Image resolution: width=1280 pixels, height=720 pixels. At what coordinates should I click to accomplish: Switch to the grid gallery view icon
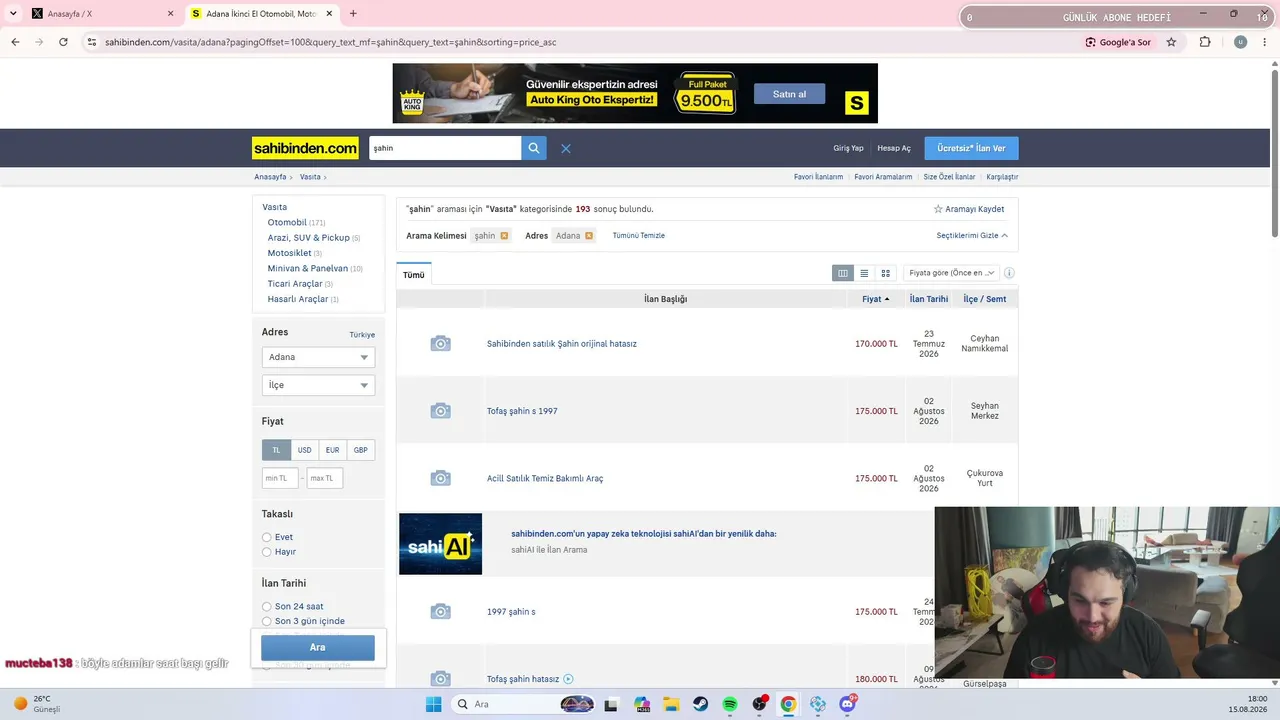click(885, 273)
